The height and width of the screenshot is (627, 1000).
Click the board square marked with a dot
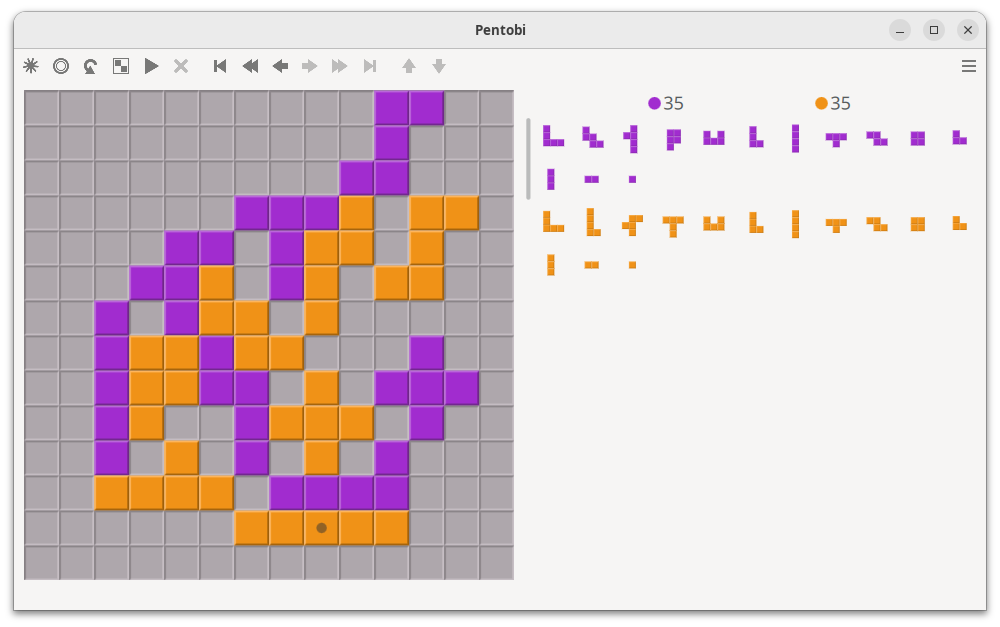(x=321, y=528)
